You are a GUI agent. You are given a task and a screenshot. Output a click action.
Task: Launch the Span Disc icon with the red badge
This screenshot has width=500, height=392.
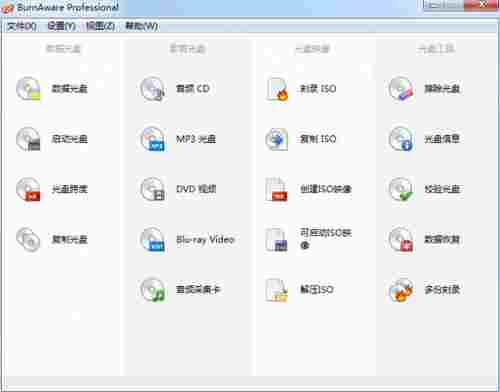[x=29, y=189]
